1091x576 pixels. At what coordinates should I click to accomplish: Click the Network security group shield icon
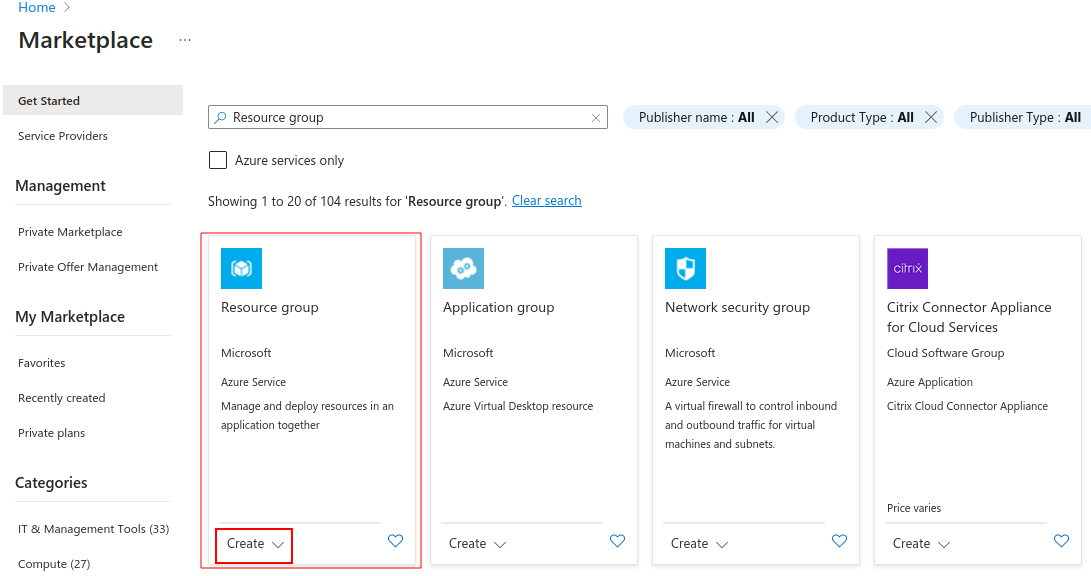685,269
